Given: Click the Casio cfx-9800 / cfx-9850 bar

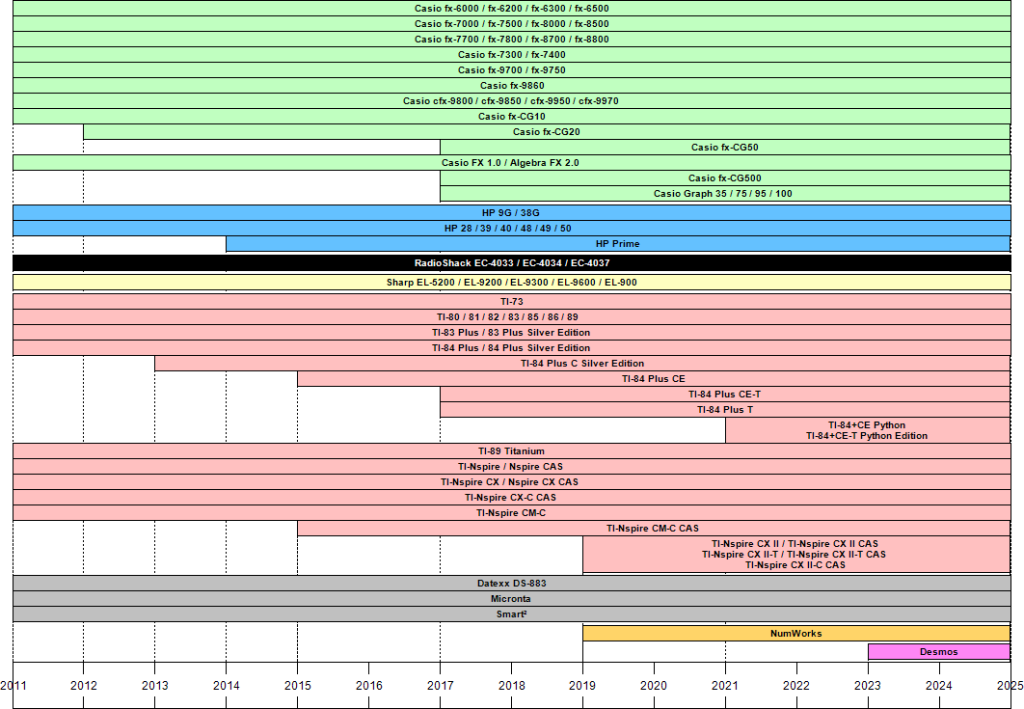Looking at the screenshot, I should point(512,101).
